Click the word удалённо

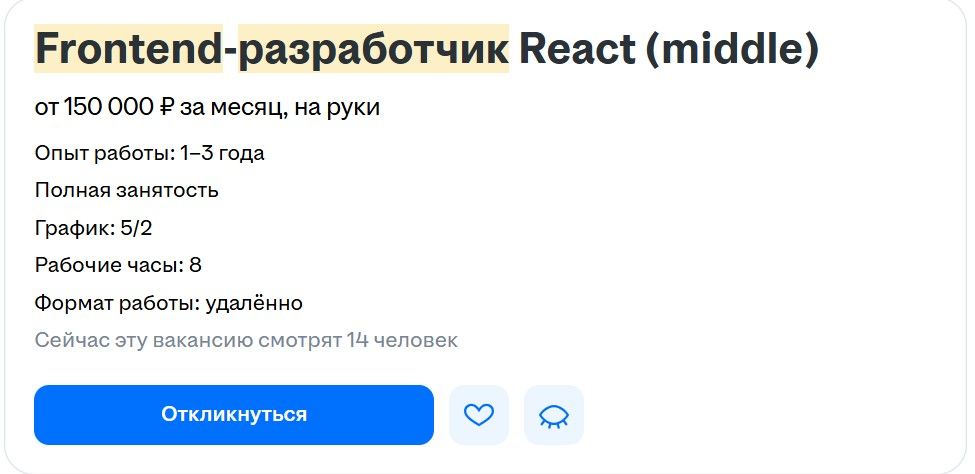254,304
